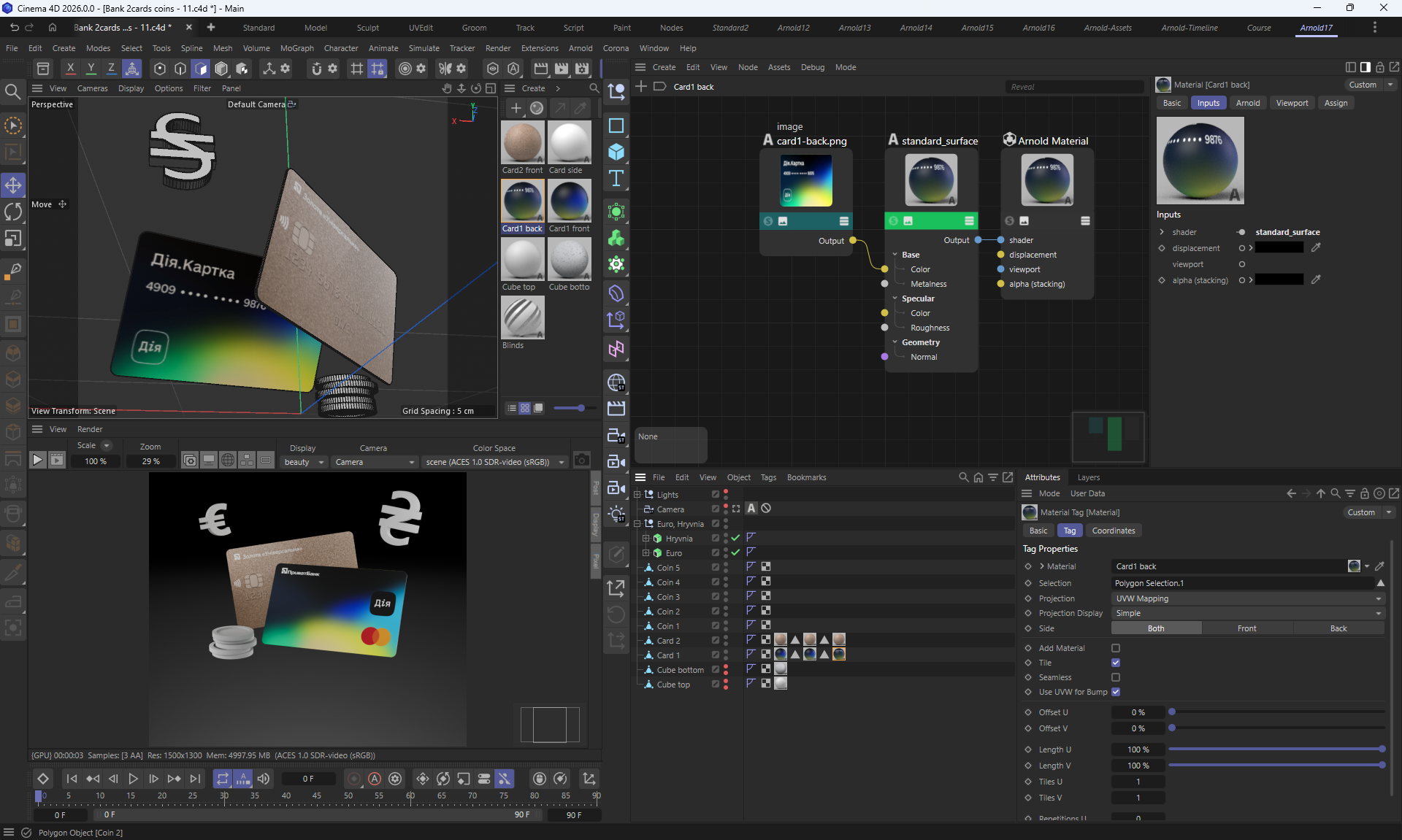Open the MoGraph menu
The height and width of the screenshot is (840, 1402).
point(296,48)
